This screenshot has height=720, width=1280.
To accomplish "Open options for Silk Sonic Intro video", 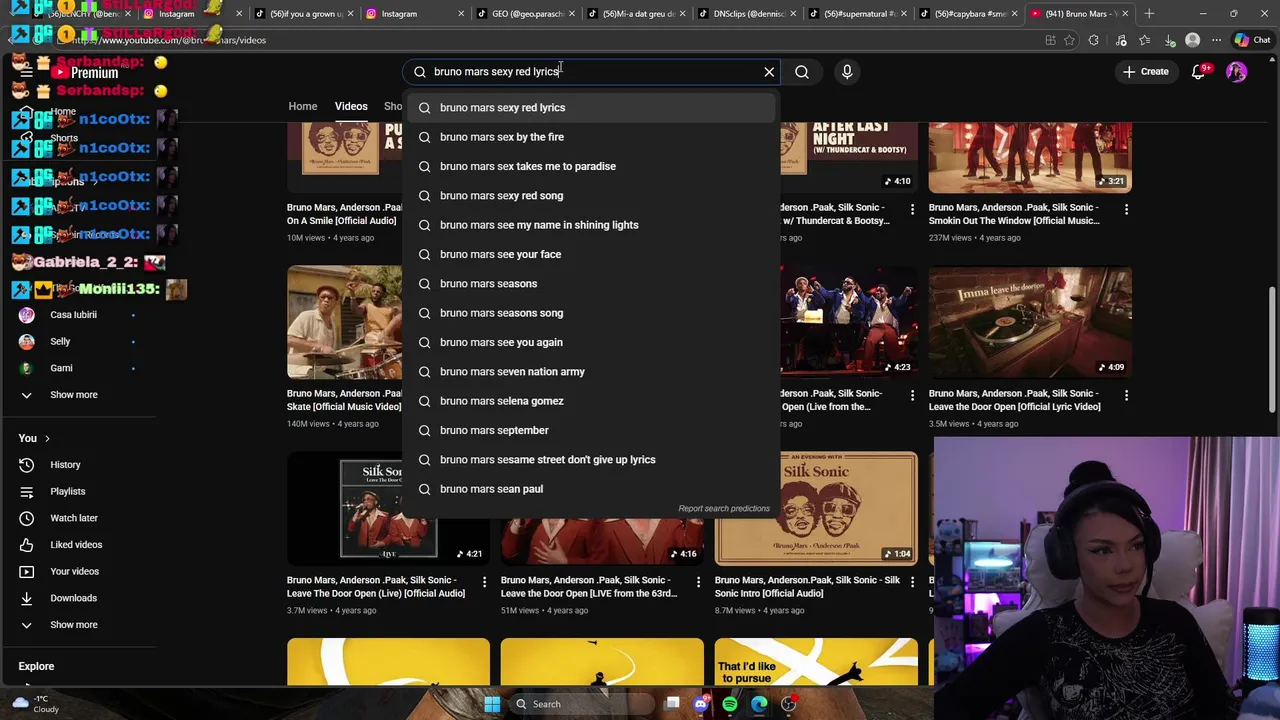I will pyautogui.click(x=912, y=582).
